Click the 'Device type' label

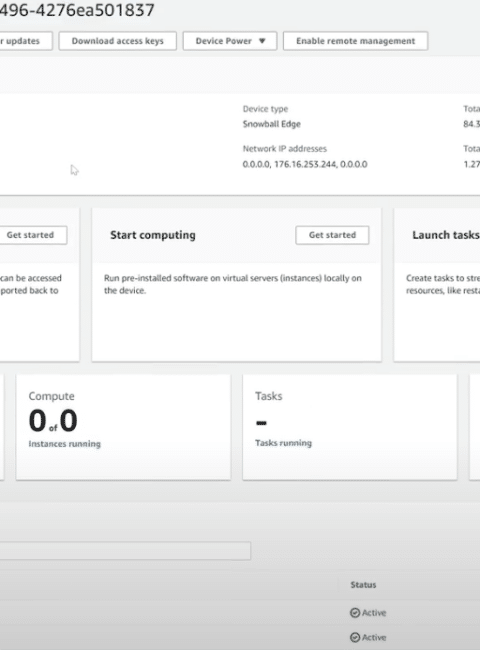265,109
